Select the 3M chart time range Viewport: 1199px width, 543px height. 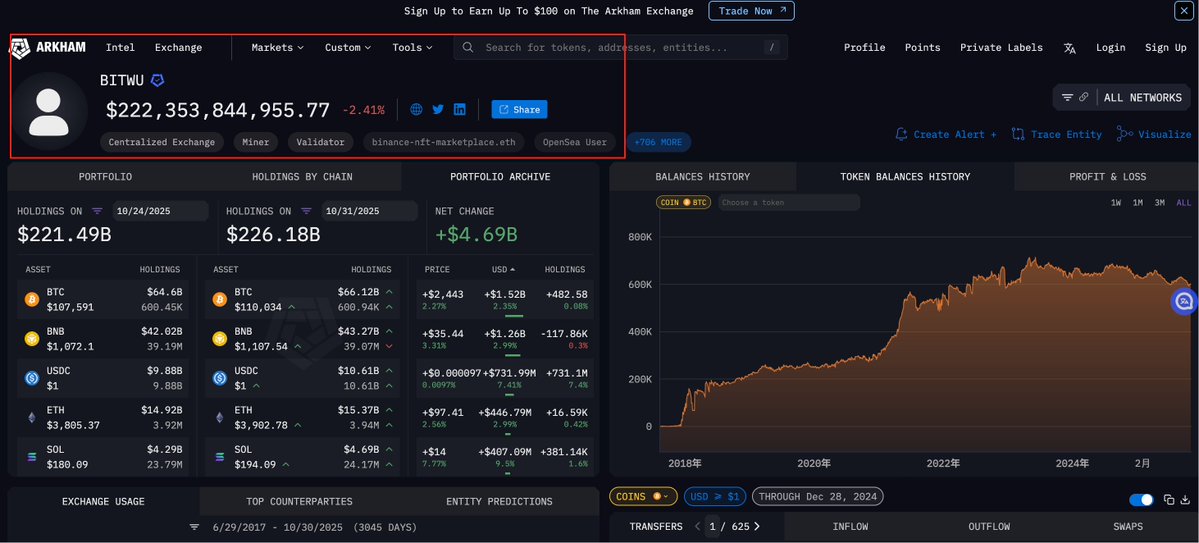pos(1160,203)
